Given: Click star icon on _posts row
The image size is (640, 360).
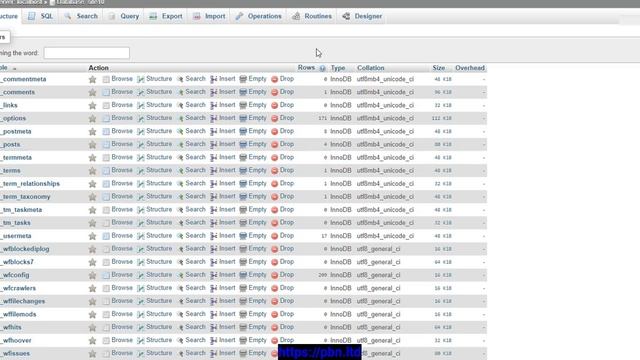Looking at the screenshot, I should pos(93,144).
